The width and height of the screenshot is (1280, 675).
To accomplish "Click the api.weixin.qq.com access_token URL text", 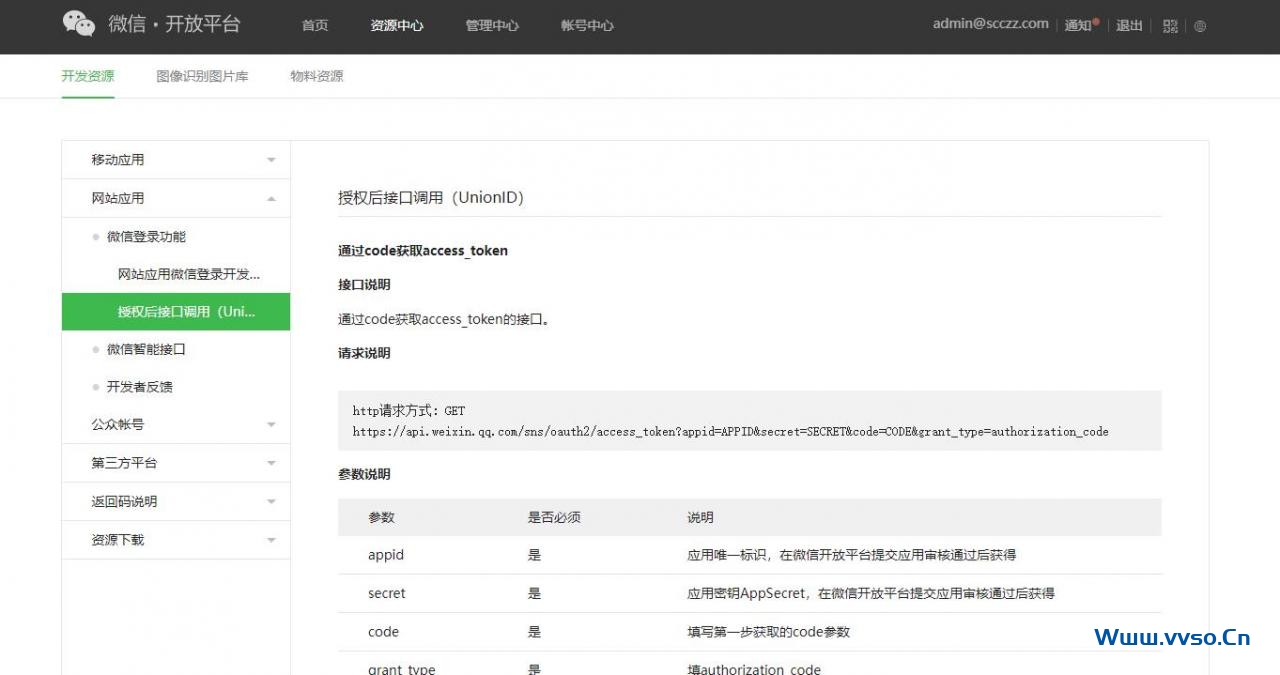I will [730, 432].
